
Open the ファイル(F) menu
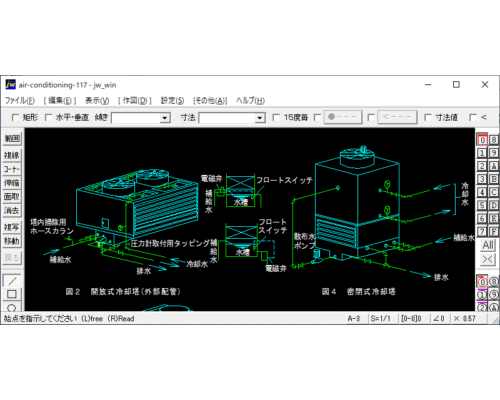[x=20, y=100]
